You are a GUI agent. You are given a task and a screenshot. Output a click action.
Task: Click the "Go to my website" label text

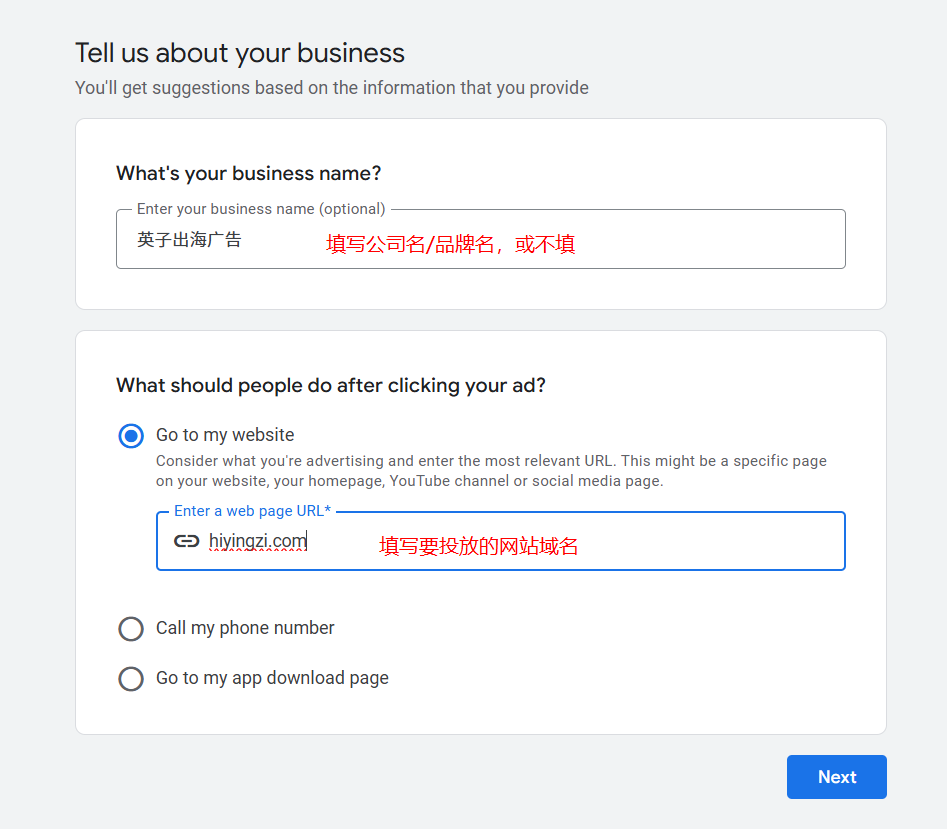225,435
